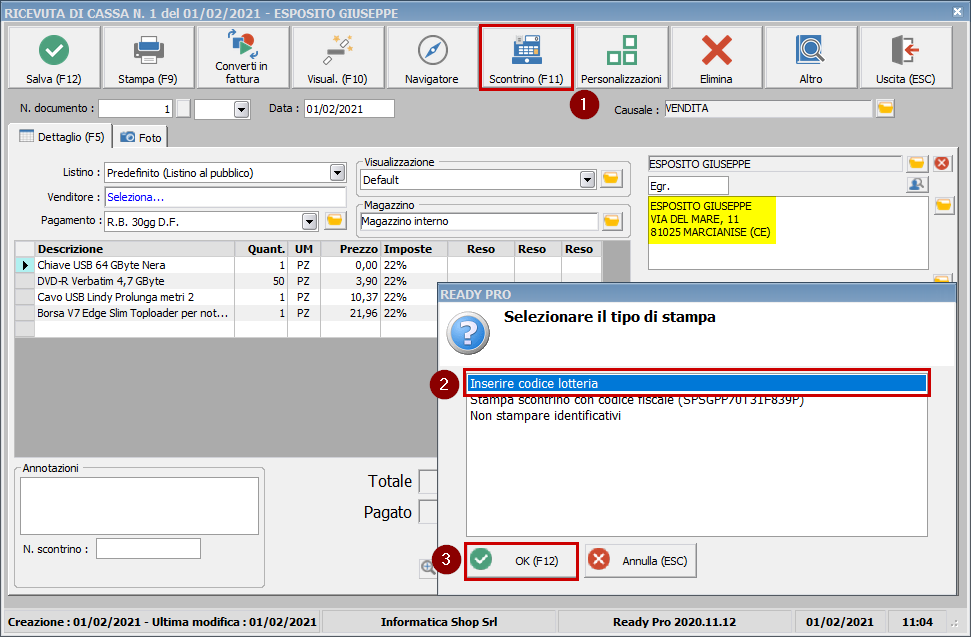
Task: Select the Dettaglio (F5) tab
Action: click(x=62, y=137)
